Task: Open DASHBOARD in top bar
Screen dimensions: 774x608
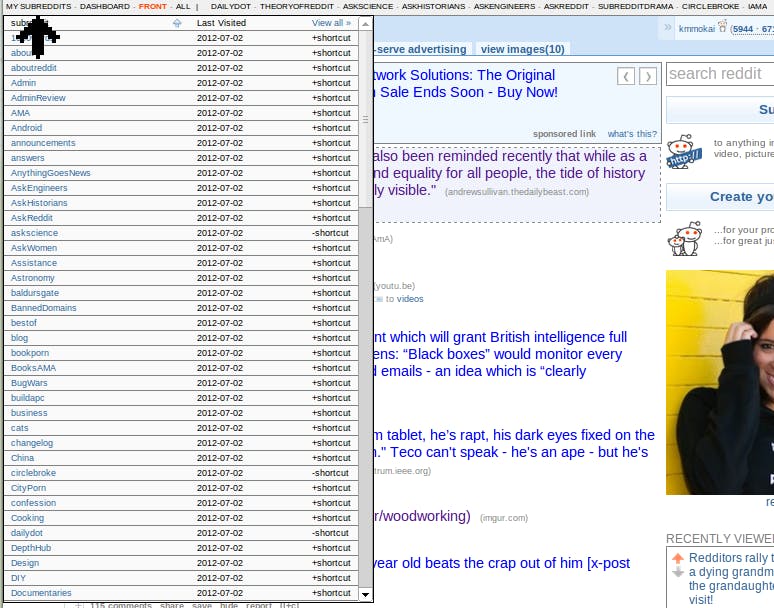Action: click(105, 6)
